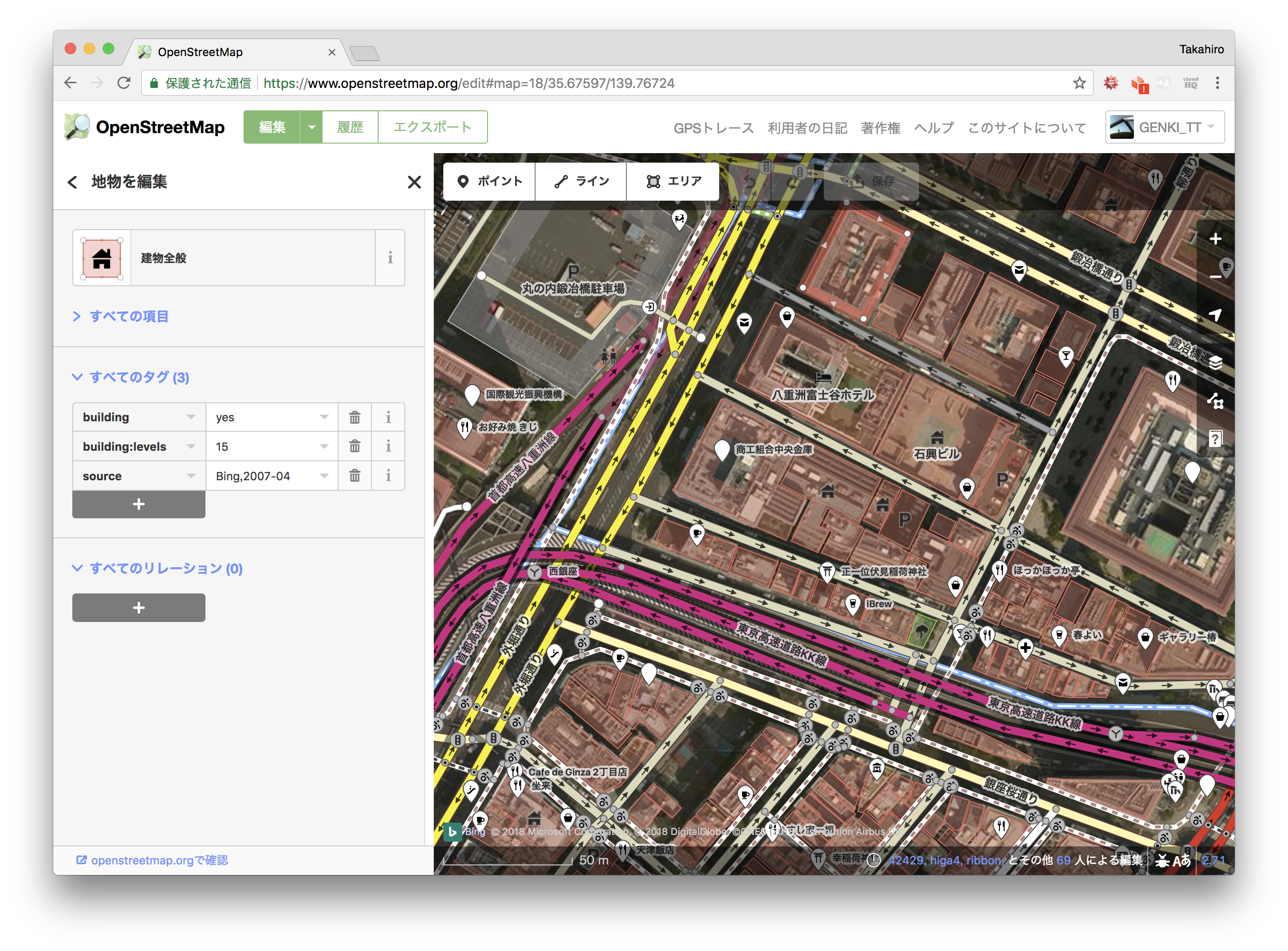
Task: Open dropdown arrow for building:levels key
Action: [191, 446]
